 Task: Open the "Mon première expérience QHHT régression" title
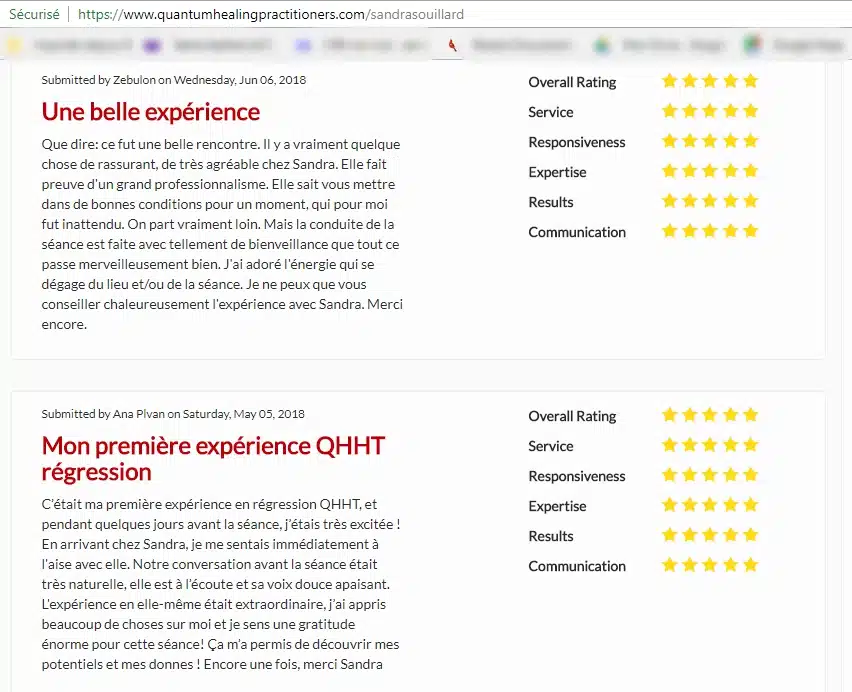pyautogui.click(x=213, y=458)
